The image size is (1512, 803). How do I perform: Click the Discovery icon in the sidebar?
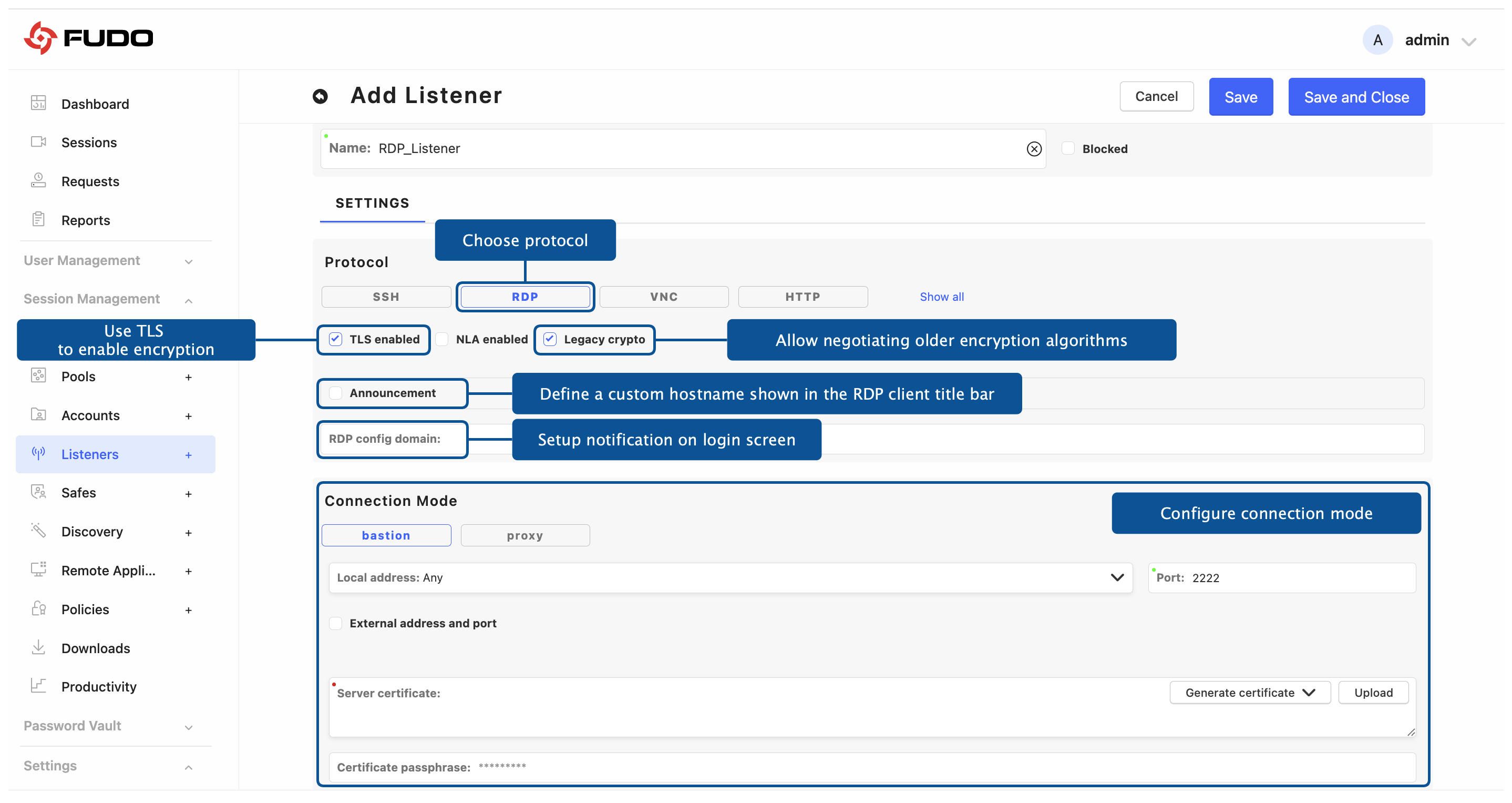coord(39,531)
